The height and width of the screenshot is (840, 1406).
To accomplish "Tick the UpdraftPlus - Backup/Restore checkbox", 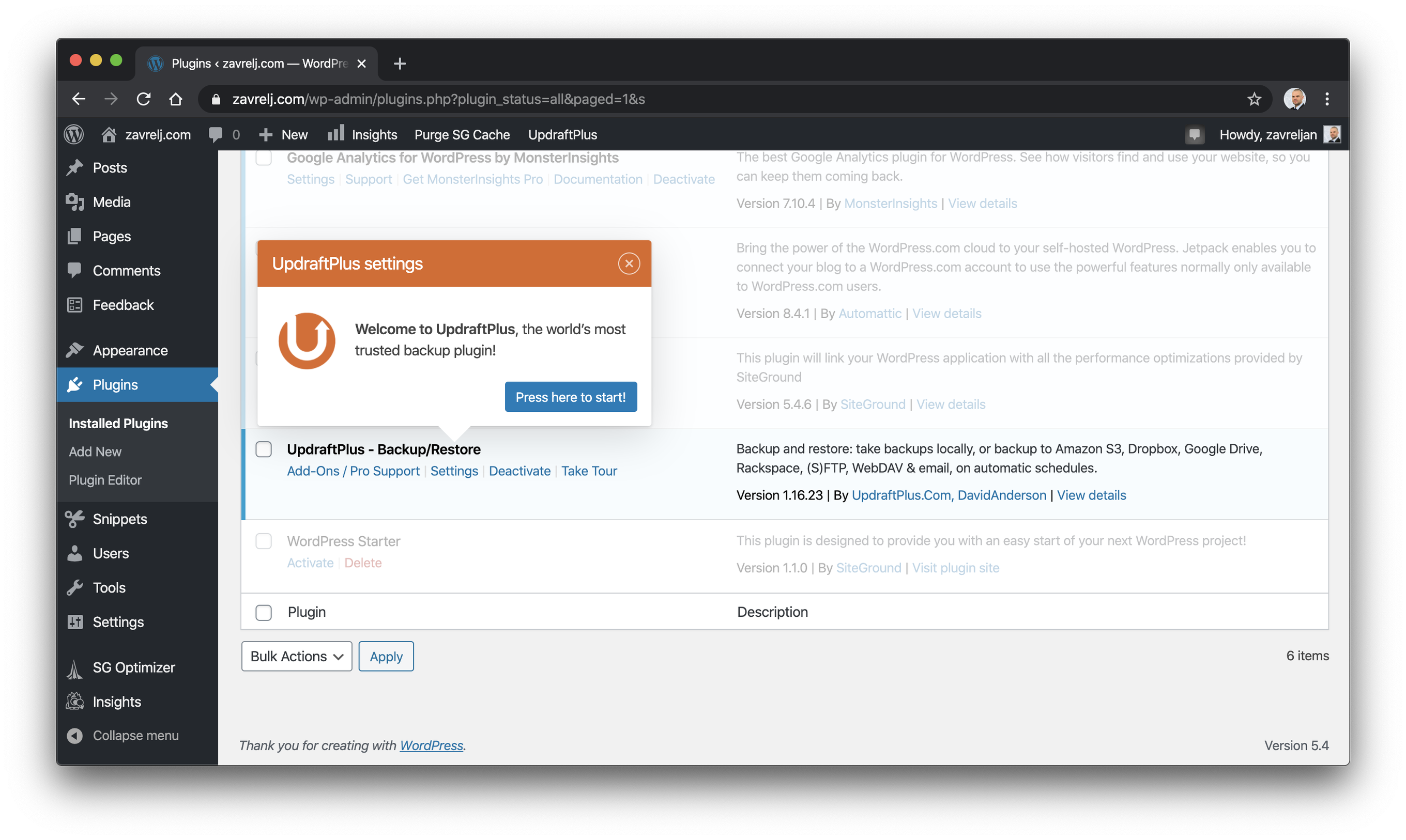I will [263, 449].
